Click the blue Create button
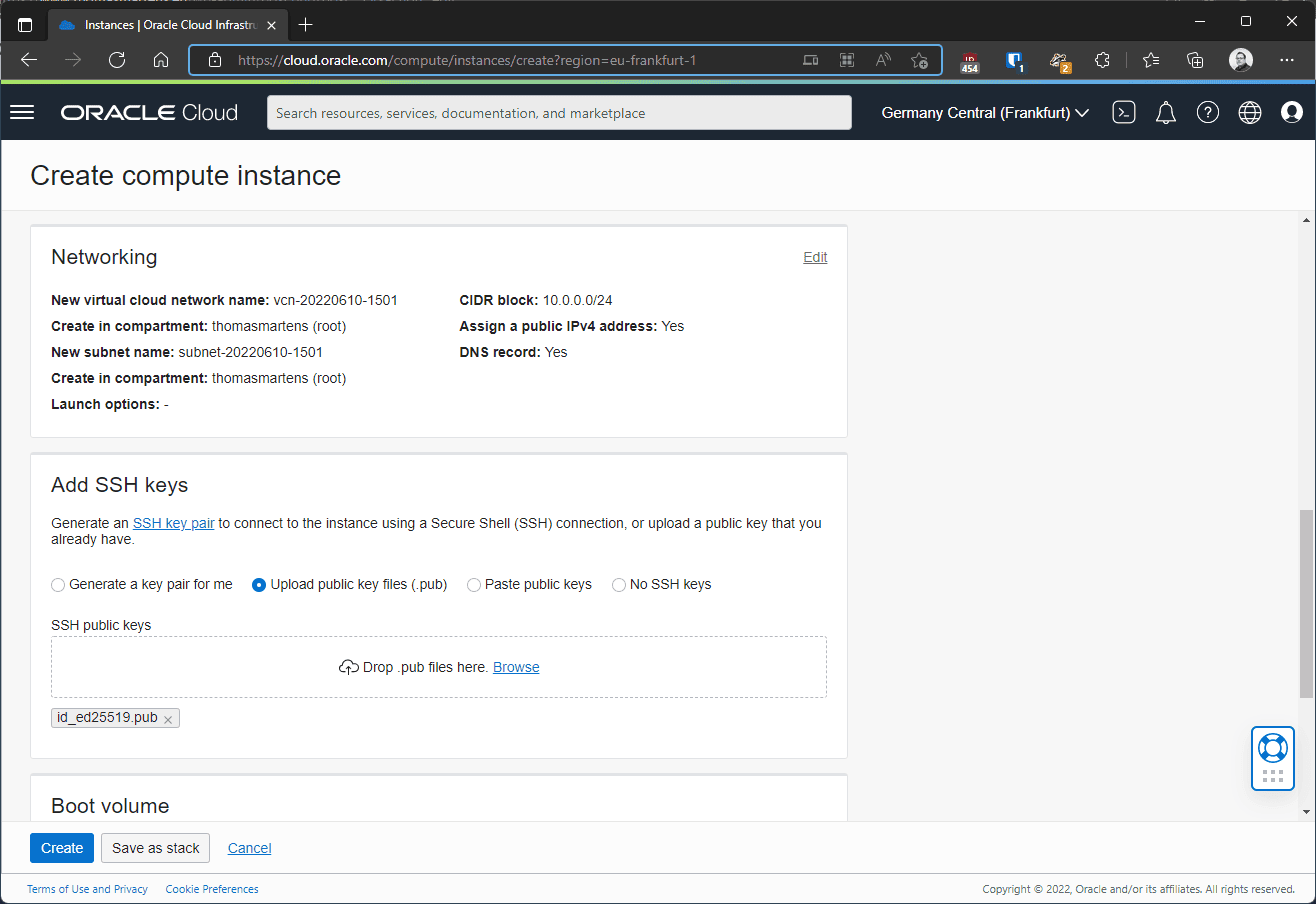The width and height of the screenshot is (1316, 904). 62,848
